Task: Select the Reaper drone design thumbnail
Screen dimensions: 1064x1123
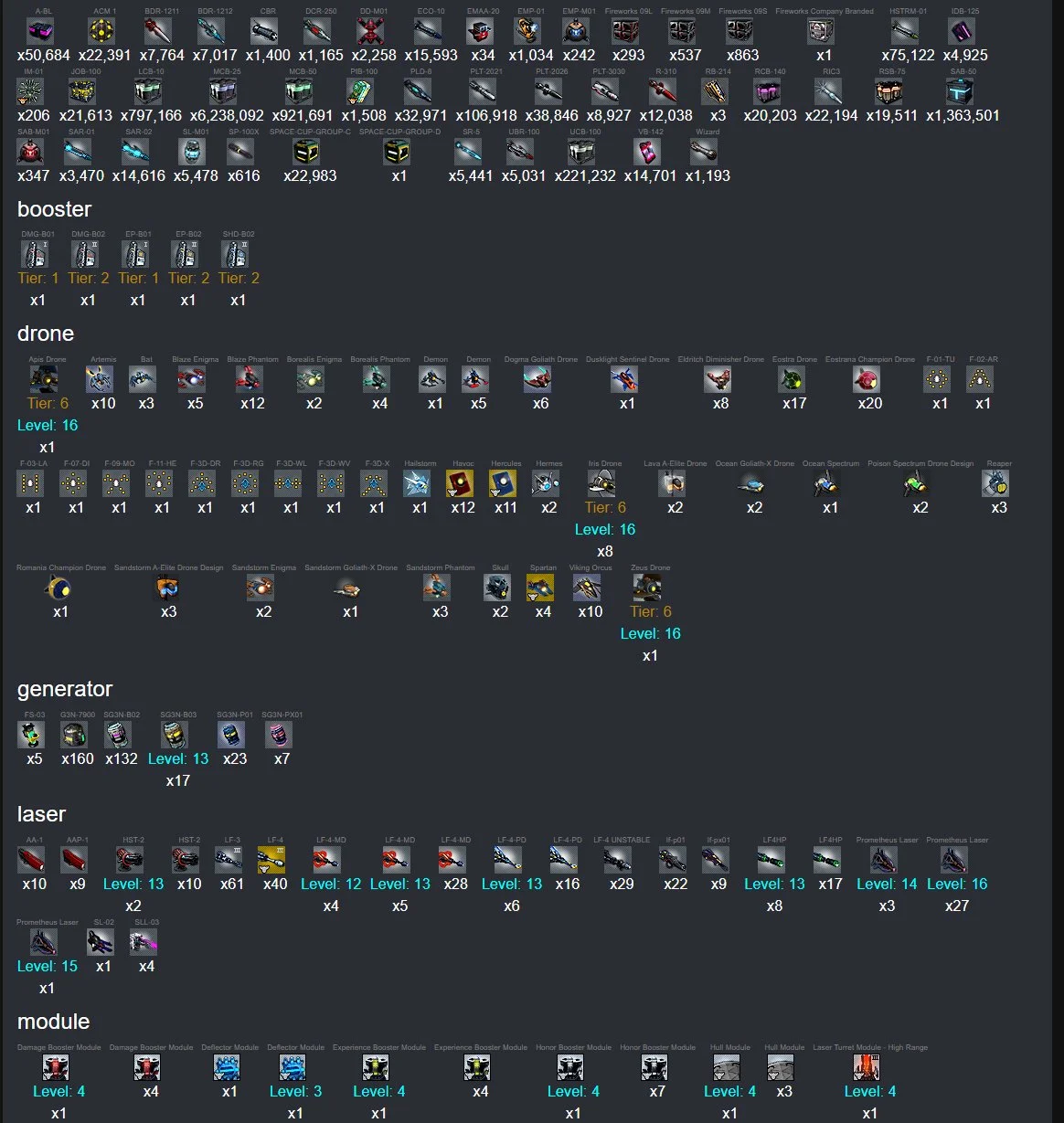Action: (x=997, y=482)
